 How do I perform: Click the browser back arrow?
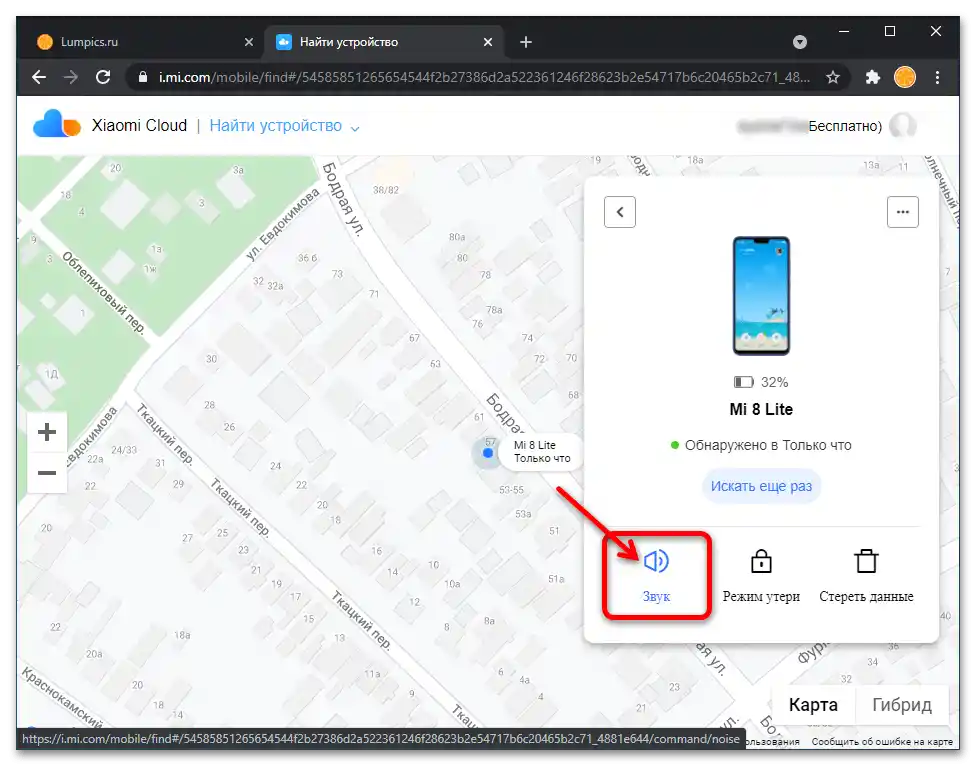click(39, 77)
